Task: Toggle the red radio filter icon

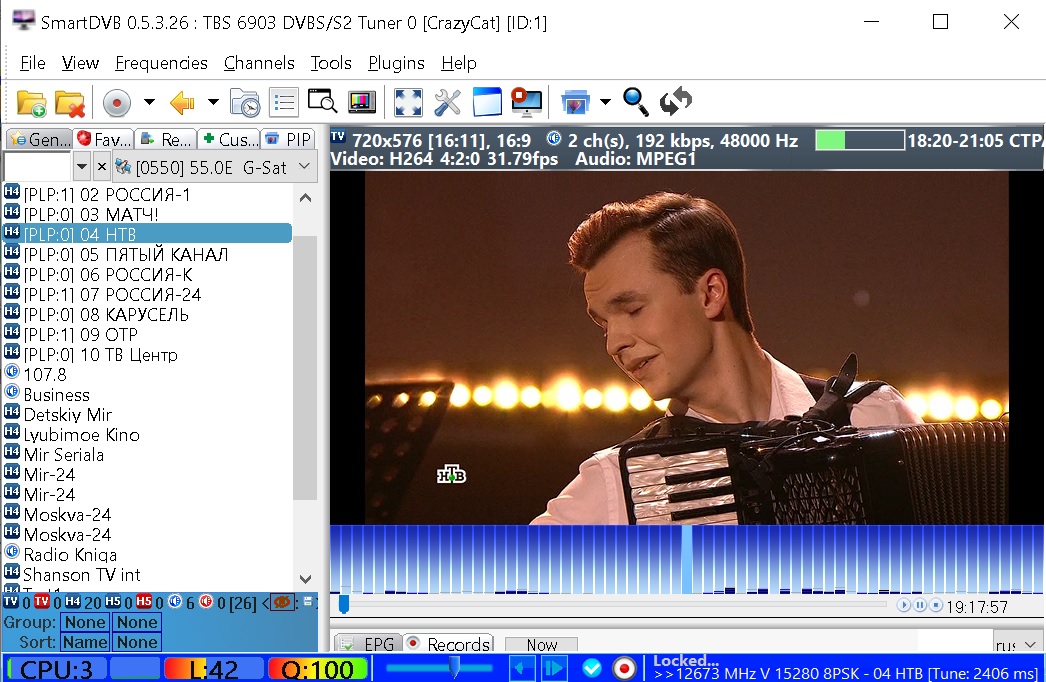Action: (x=206, y=601)
